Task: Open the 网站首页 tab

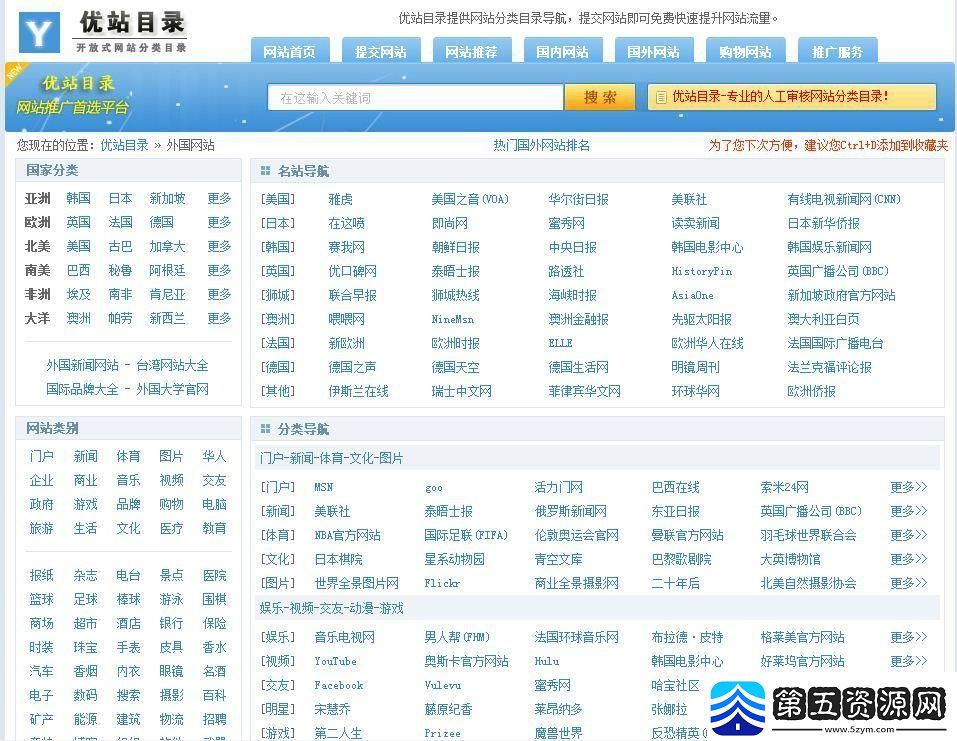Action: [x=290, y=52]
